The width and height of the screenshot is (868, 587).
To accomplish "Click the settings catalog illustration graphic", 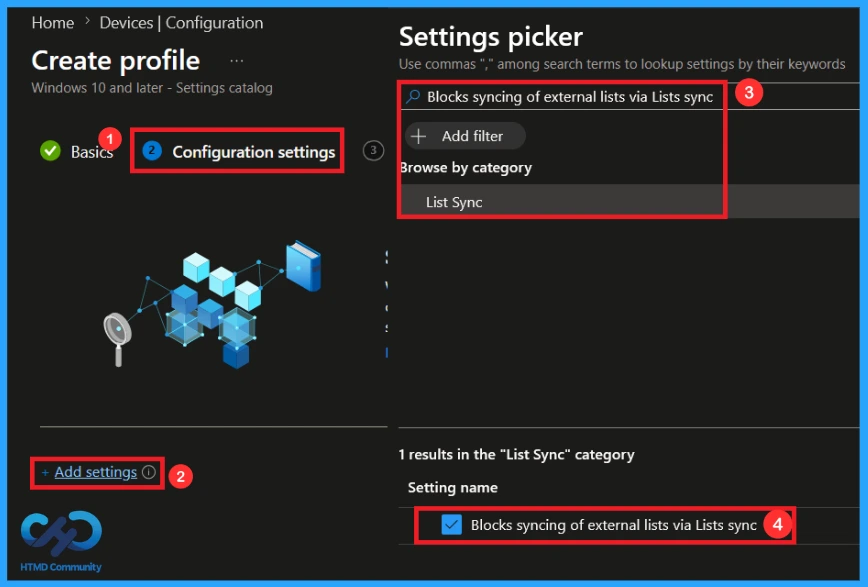I will (213, 305).
